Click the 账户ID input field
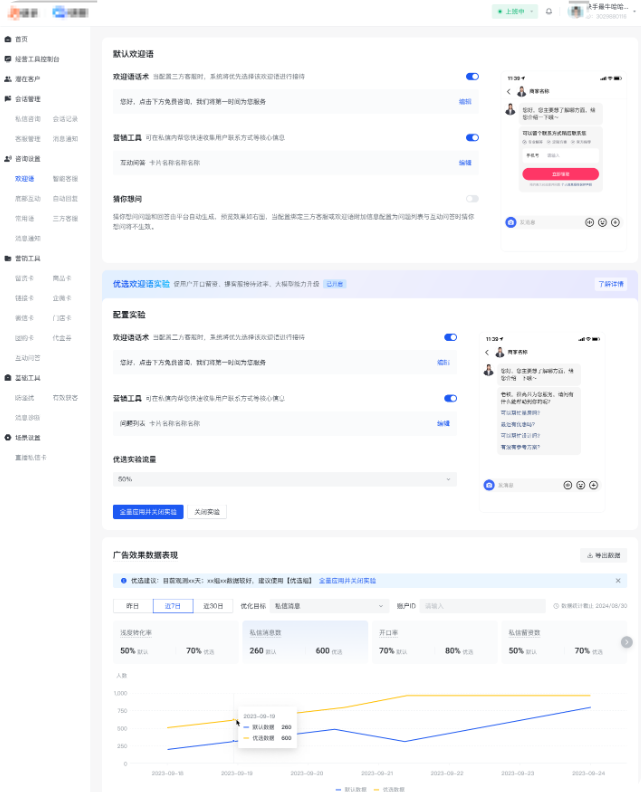Image resolution: width=641 pixels, height=792 pixels. pos(482,606)
